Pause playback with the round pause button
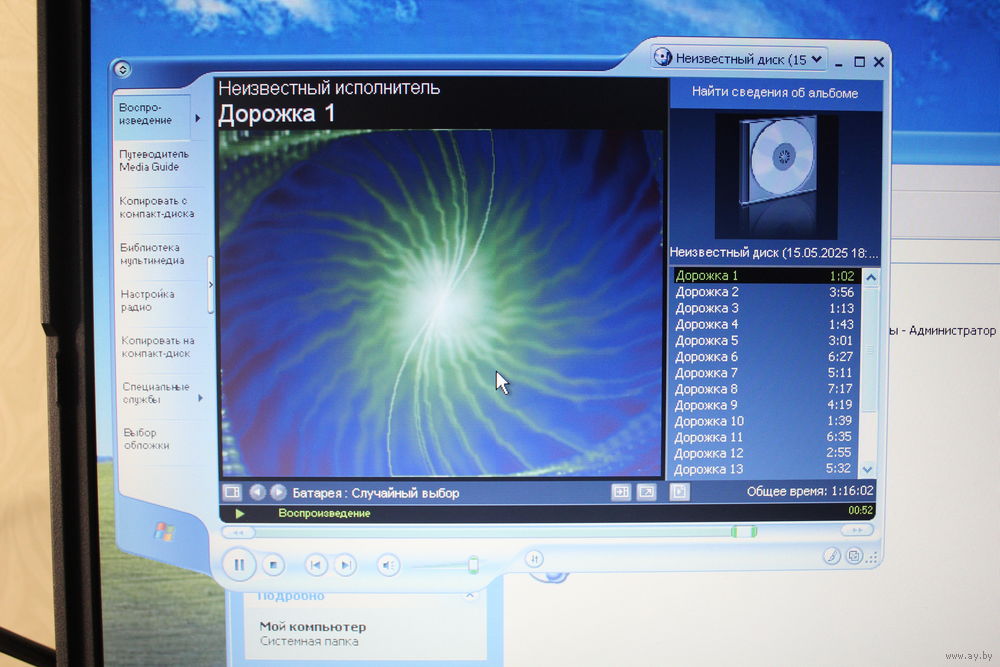 point(239,565)
